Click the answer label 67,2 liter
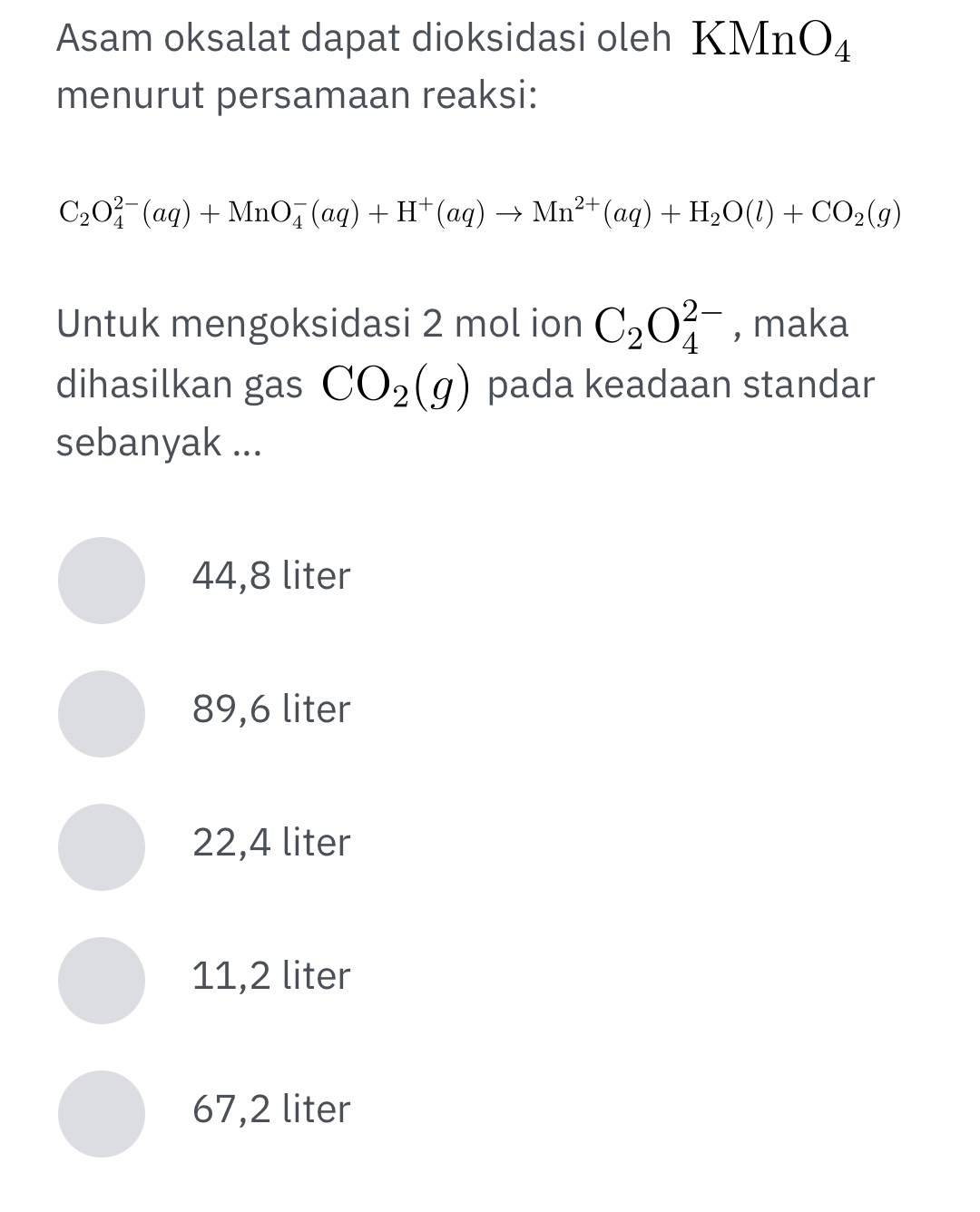980x1212 pixels. click(x=270, y=1108)
